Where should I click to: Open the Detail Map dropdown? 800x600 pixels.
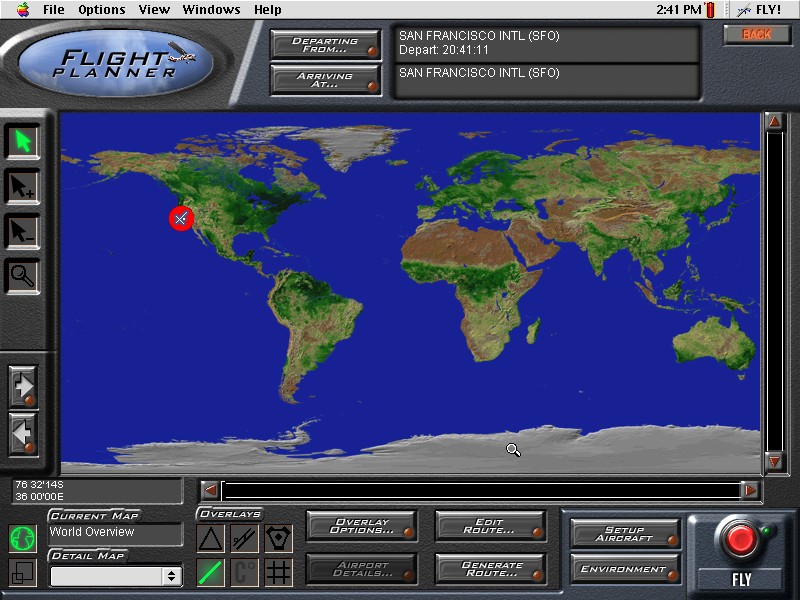[116, 577]
